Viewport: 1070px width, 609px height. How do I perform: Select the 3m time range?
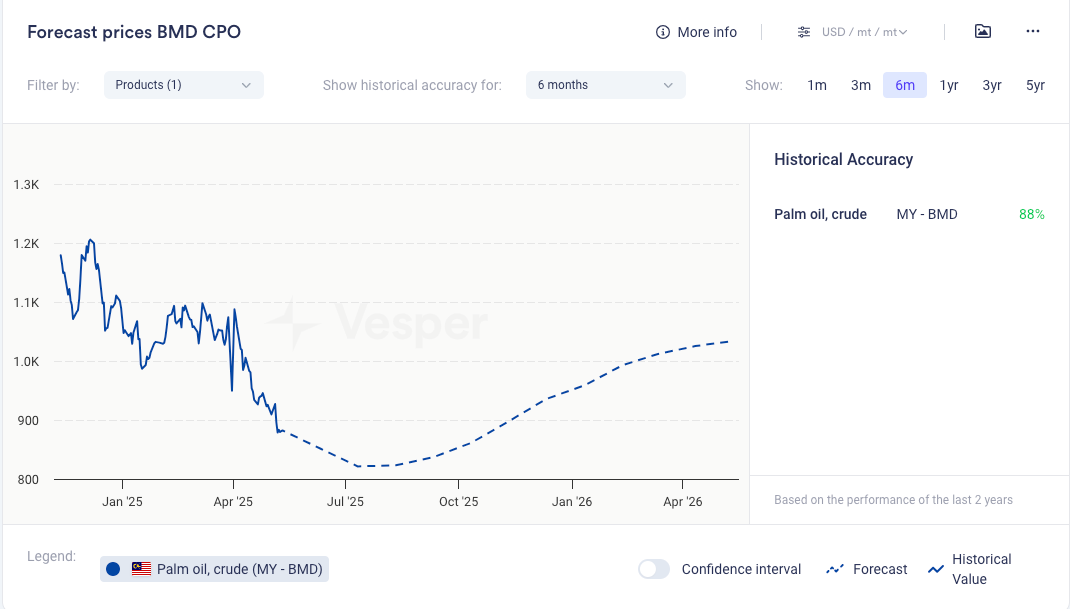(x=861, y=85)
